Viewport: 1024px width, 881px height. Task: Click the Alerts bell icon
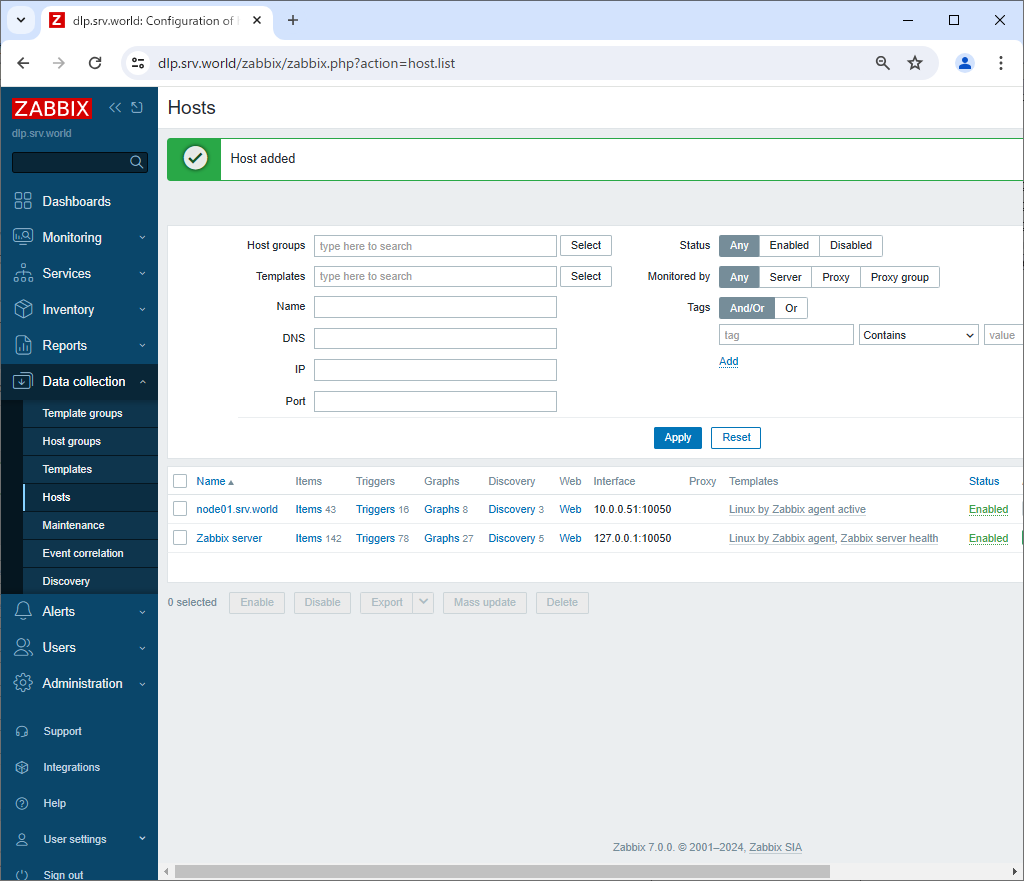[23, 611]
